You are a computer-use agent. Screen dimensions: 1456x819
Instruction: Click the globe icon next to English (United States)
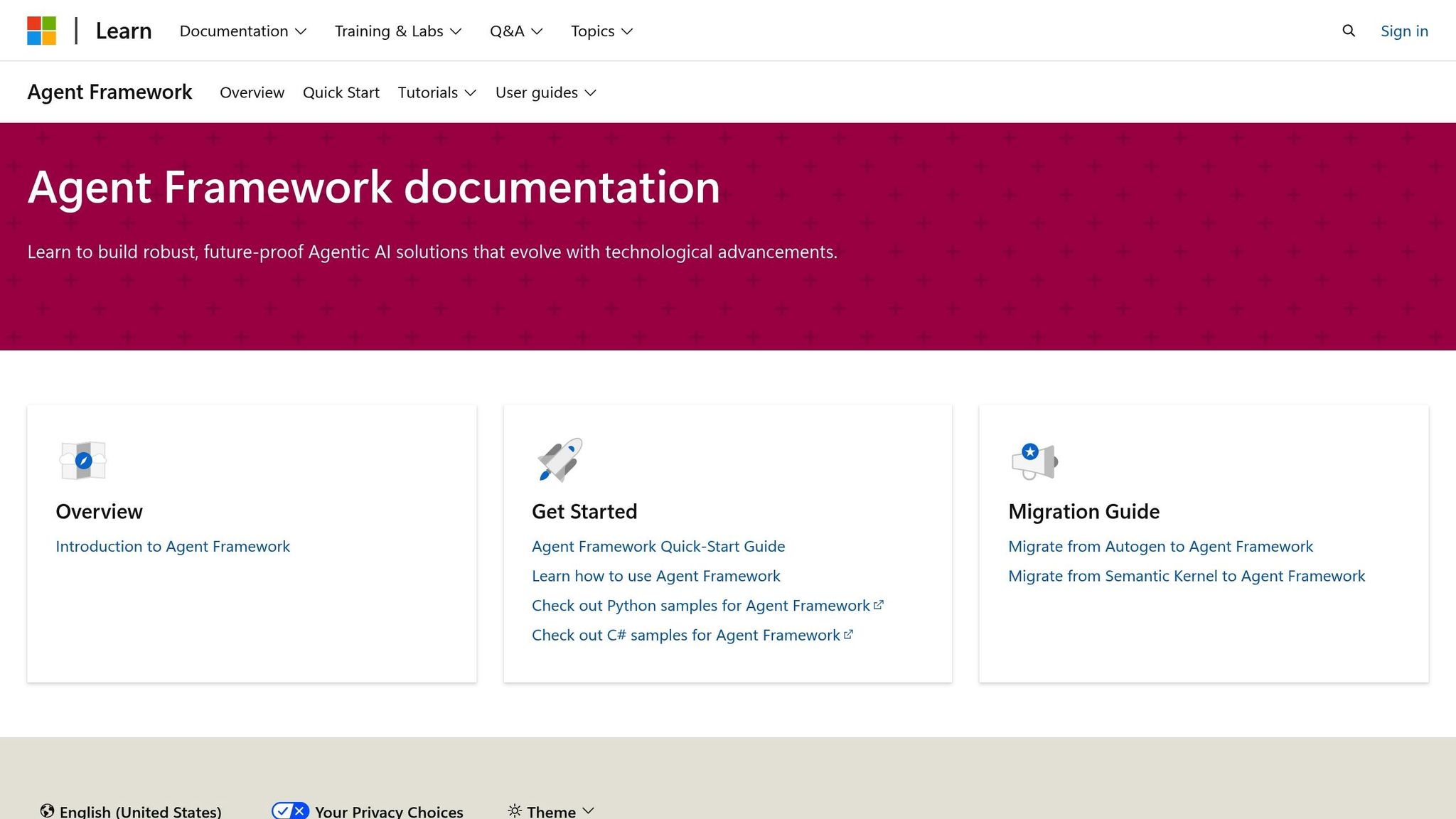[46, 810]
